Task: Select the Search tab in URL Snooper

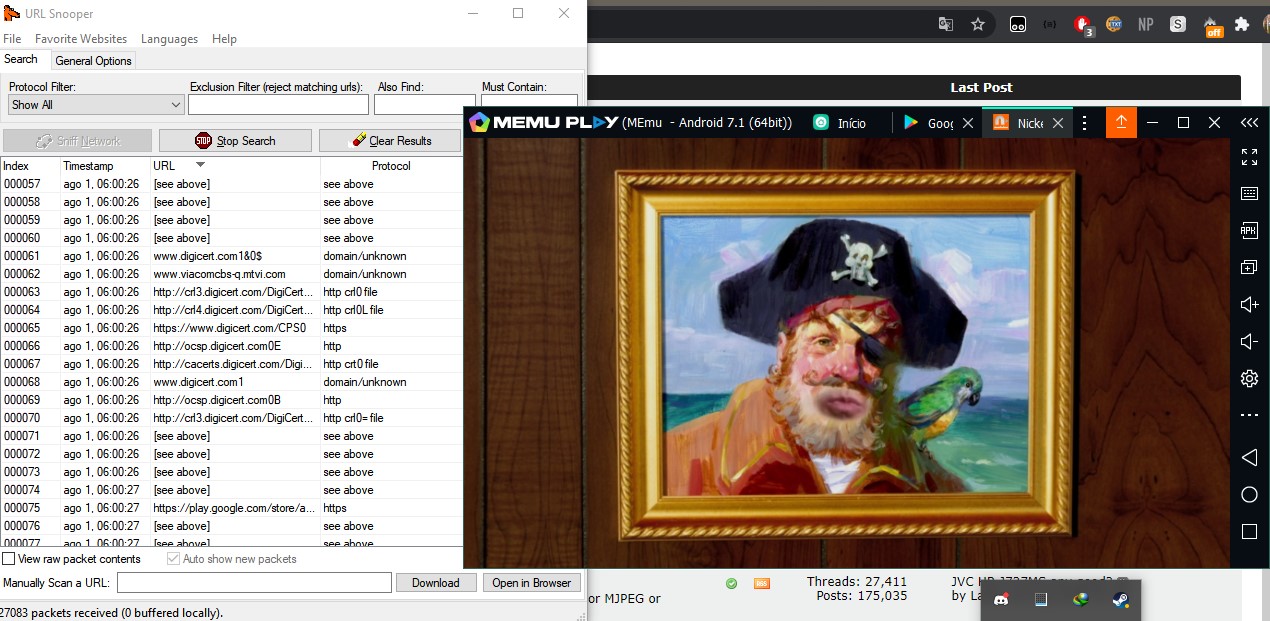Action: pos(21,60)
